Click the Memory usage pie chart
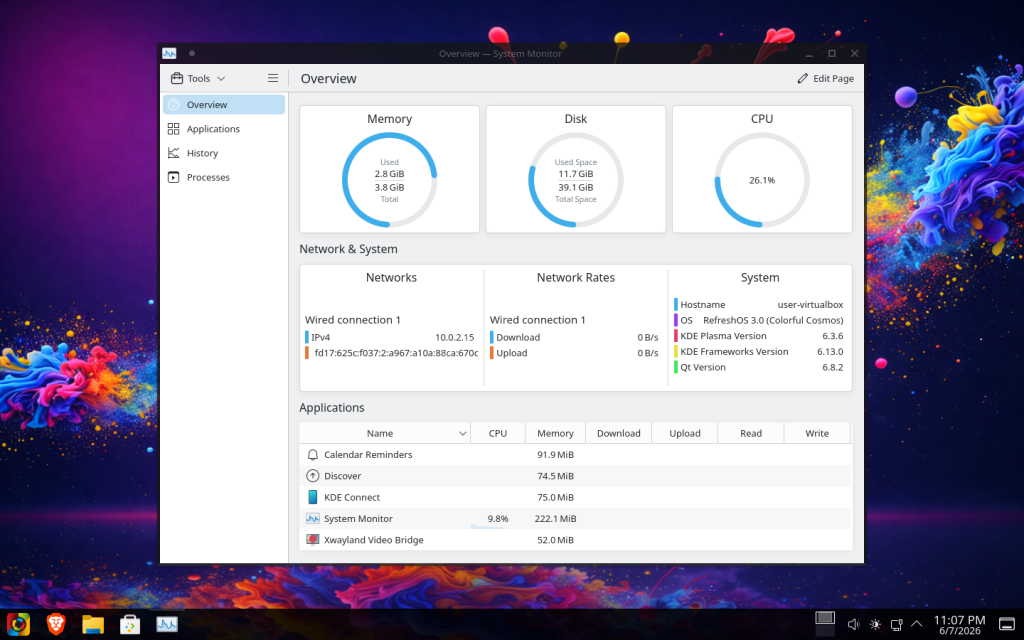1024x640 pixels. pos(389,180)
